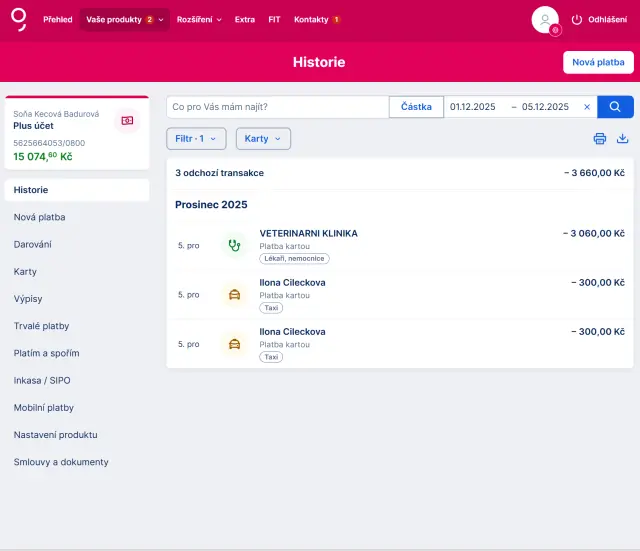Open the Rozšíření menu

199,20
